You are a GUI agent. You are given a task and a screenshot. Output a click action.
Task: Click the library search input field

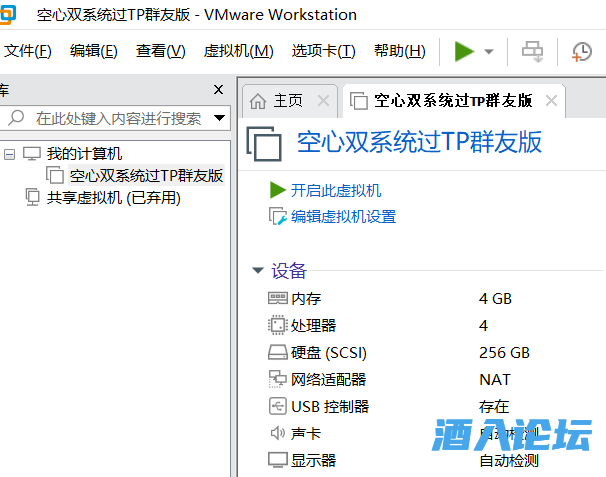[118, 118]
